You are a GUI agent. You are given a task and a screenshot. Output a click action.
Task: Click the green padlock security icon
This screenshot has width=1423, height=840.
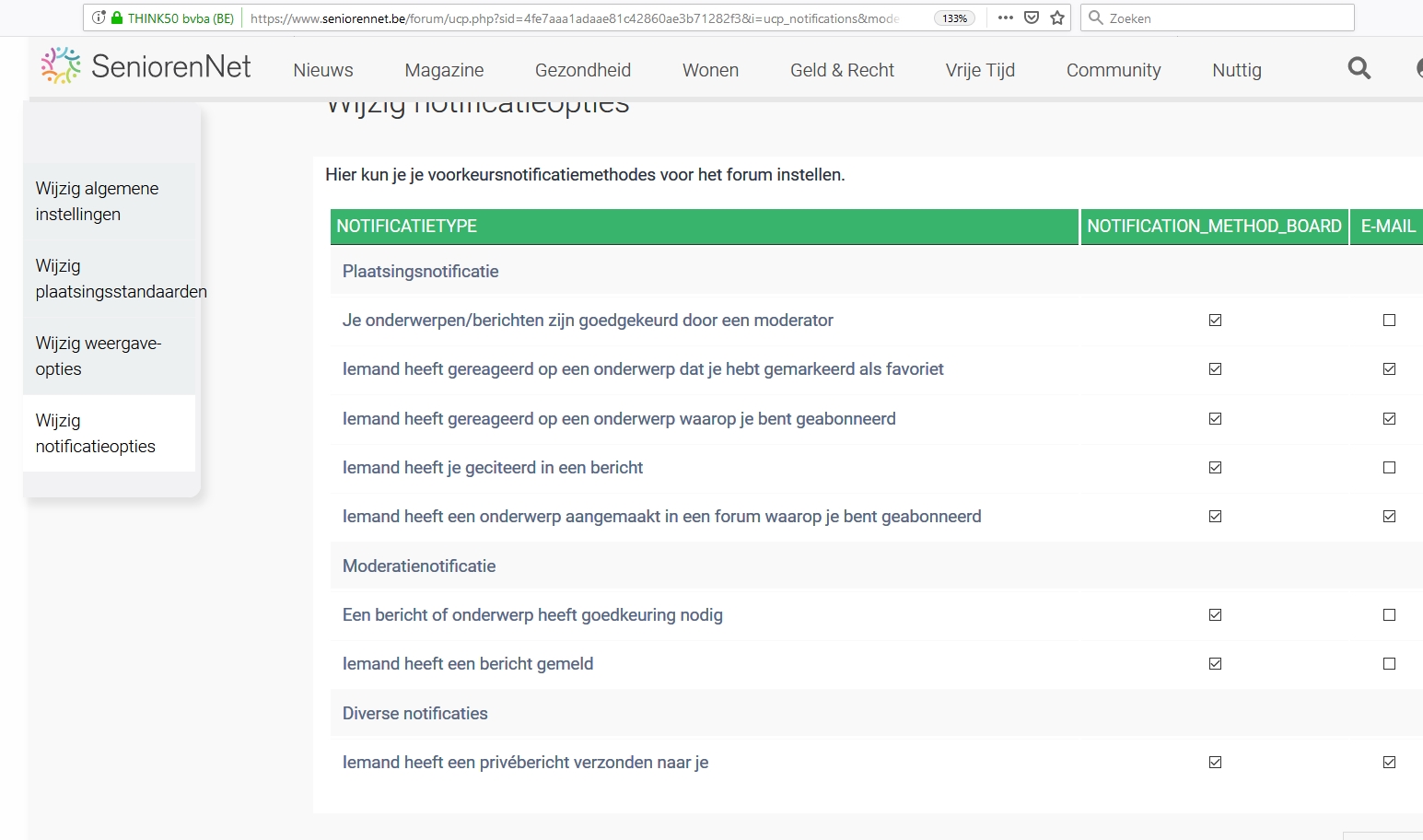point(117,17)
